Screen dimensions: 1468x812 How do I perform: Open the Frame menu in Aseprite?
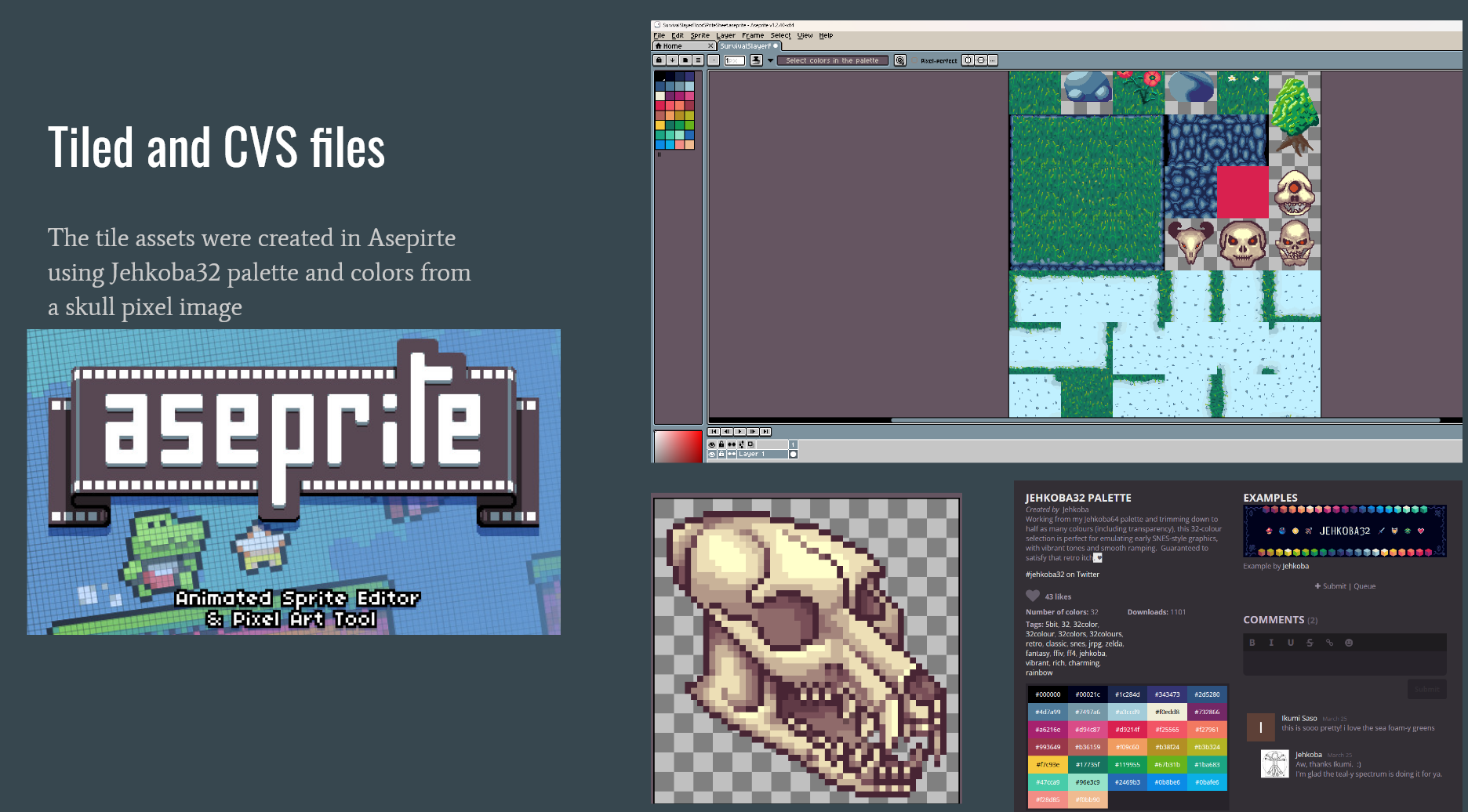pyautogui.click(x=753, y=35)
